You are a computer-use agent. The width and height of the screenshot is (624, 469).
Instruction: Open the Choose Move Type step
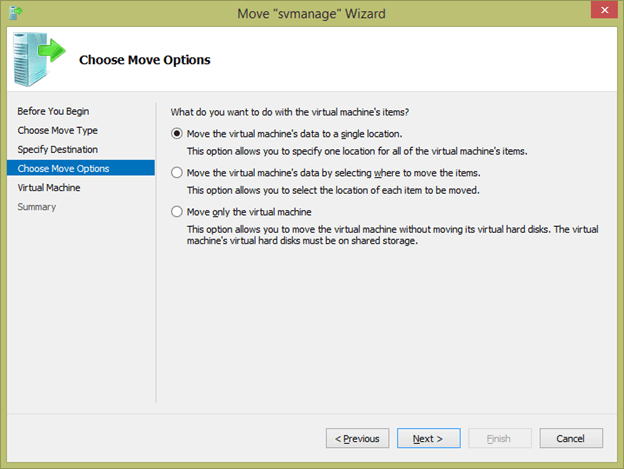click(x=58, y=130)
